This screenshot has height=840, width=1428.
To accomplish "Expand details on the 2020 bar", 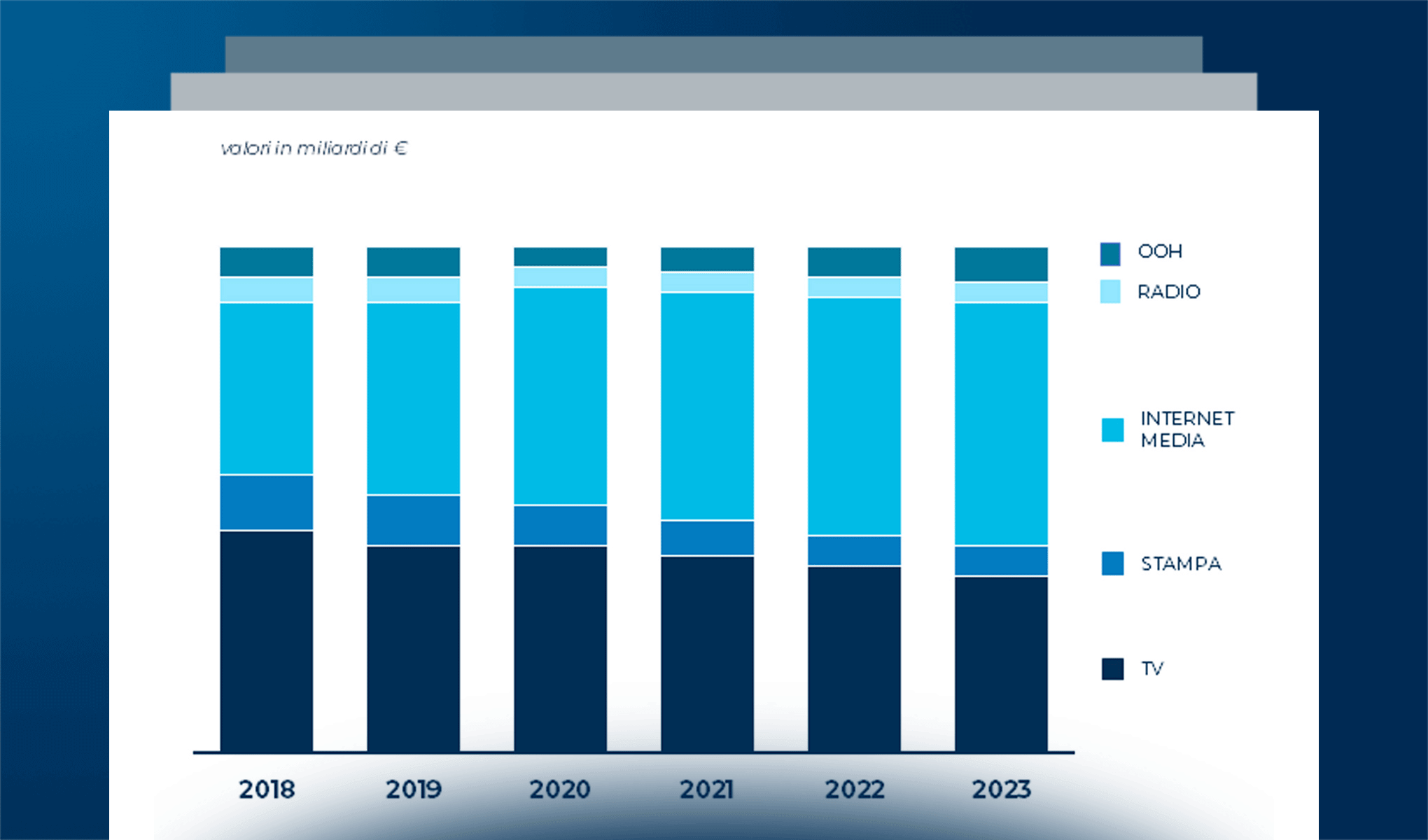I will coord(561,490).
